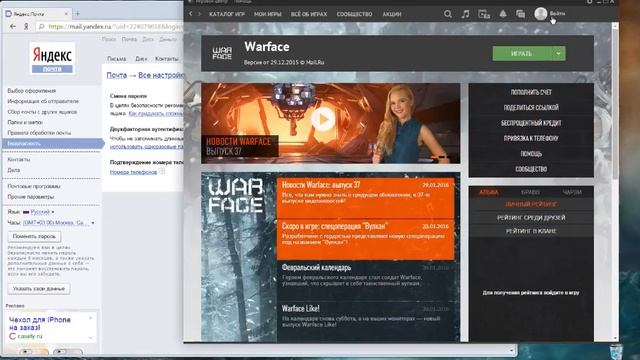Click the Номера телефонов link
The image size is (640, 360).
pos(133,172)
